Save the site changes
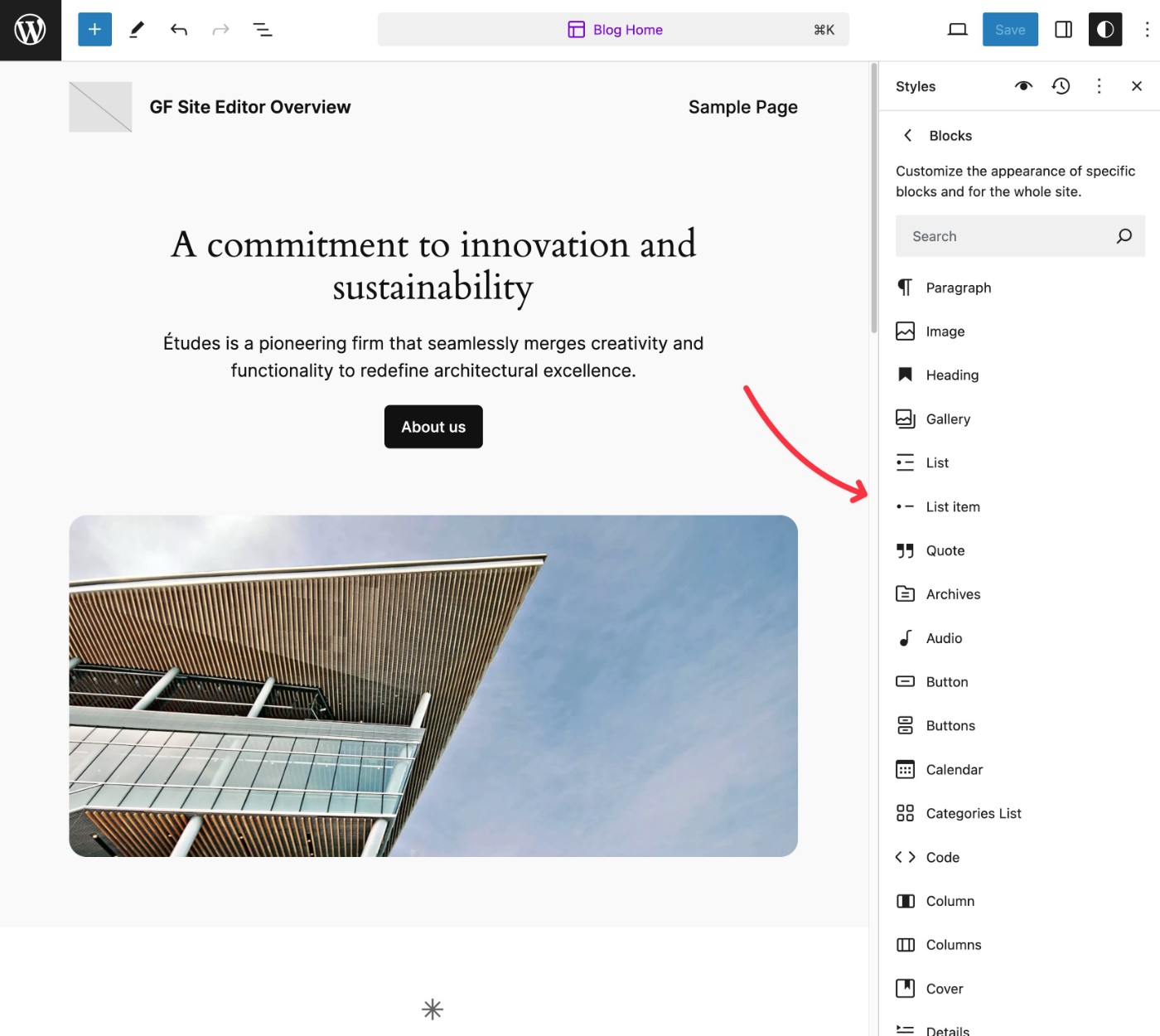The image size is (1160, 1036). [1010, 30]
